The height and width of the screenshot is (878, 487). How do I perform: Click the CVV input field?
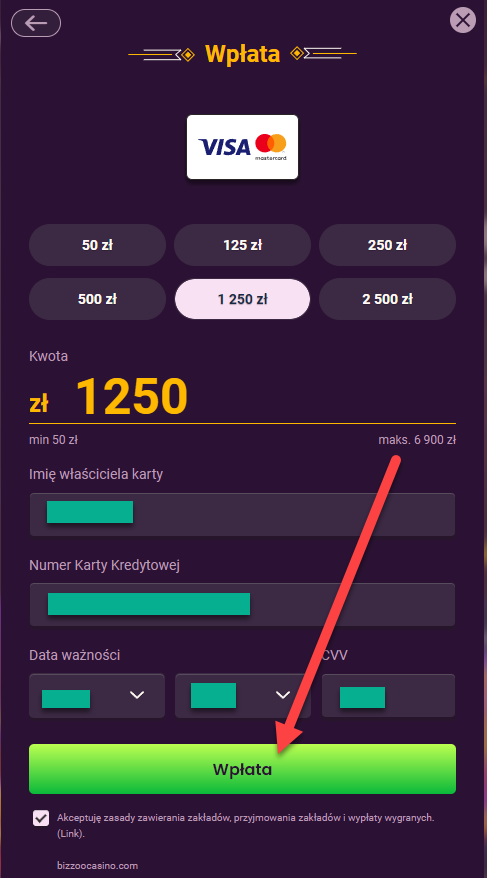pos(388,696)
